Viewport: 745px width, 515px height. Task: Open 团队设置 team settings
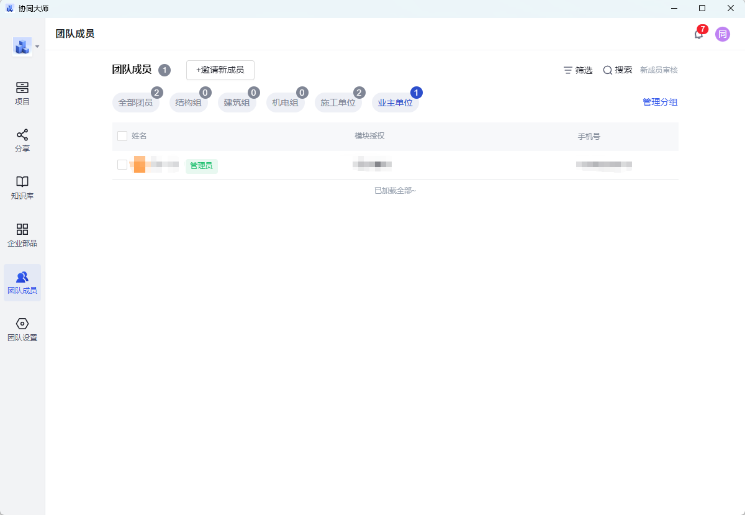[x=22, y=329]
